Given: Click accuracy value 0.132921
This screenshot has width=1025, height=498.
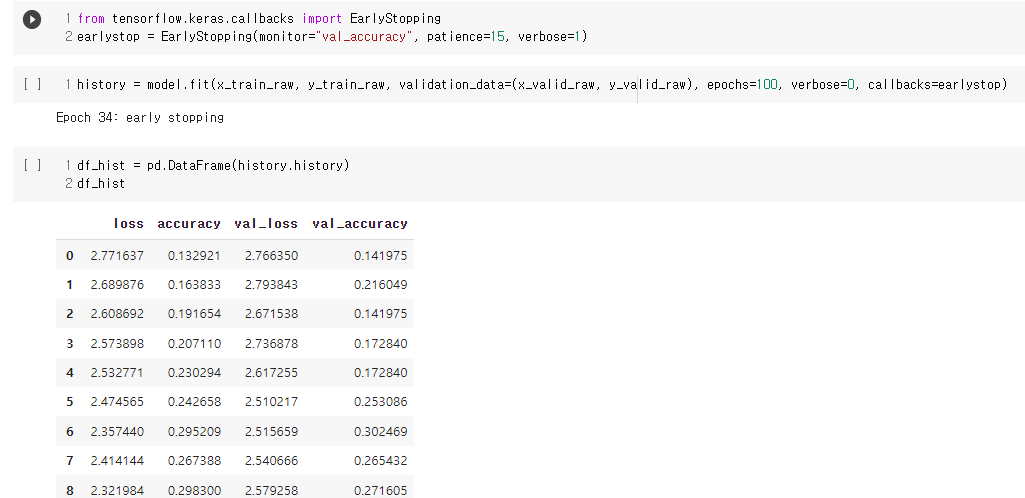Looking at the screenshot, I should [x=194, y=256].
